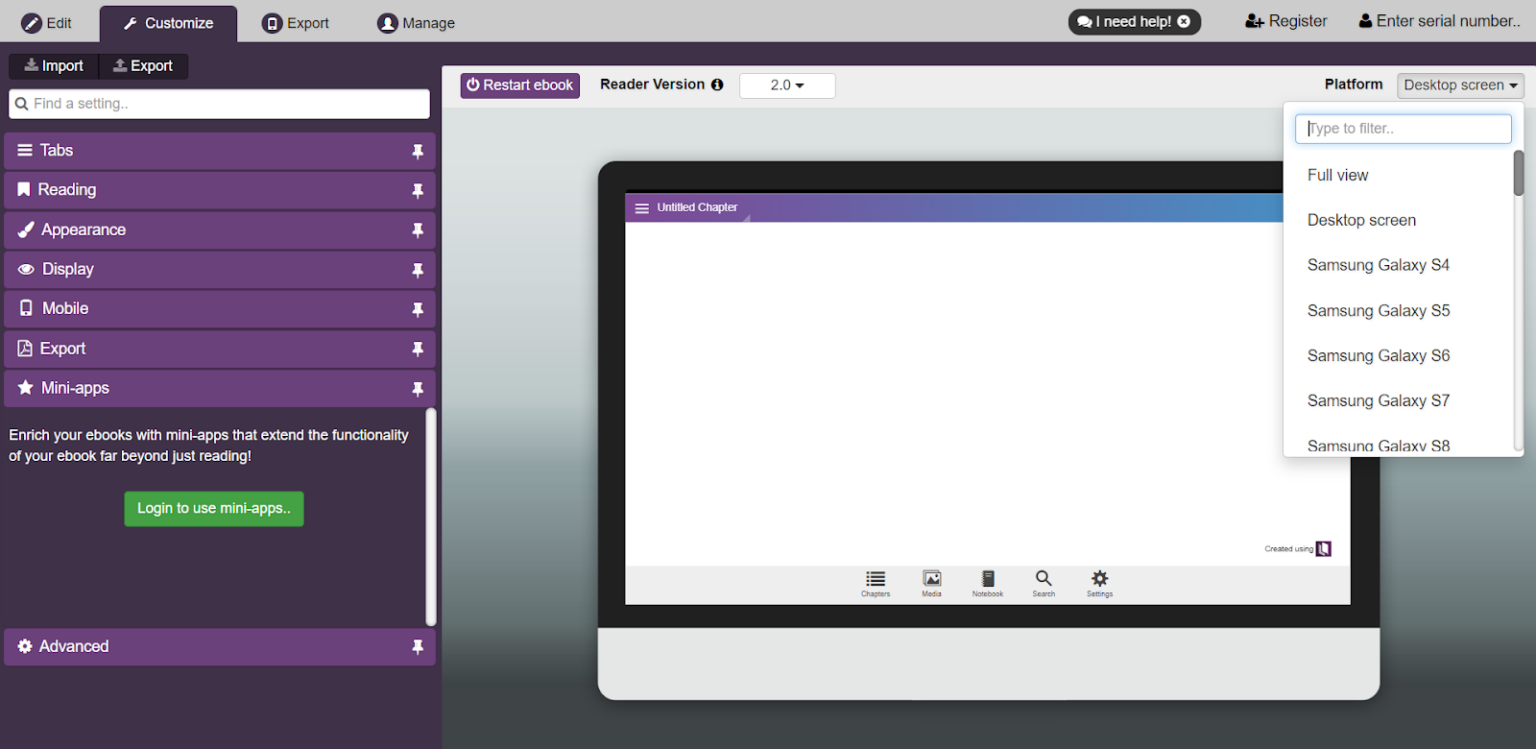
Task: Click the Search icon in the reader toolbar
Action: point(1043,584)
